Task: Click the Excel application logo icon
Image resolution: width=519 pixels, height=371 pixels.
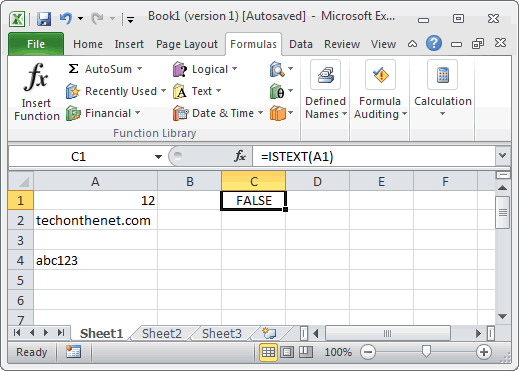Action: pos(17,19)
